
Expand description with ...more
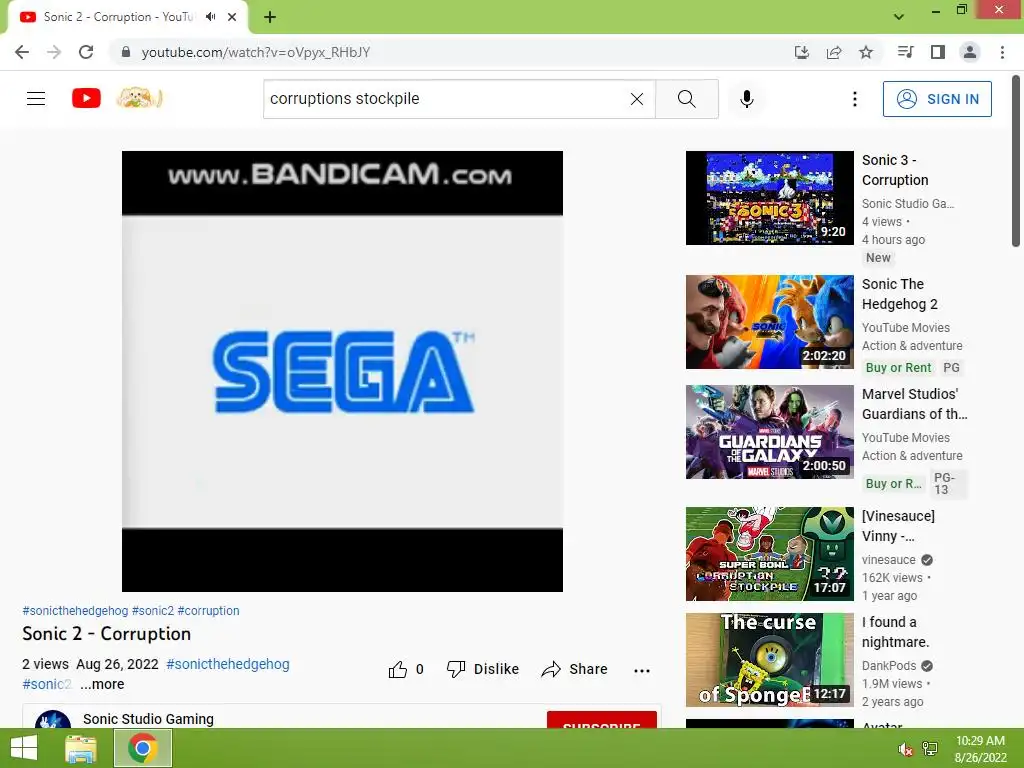102,684
